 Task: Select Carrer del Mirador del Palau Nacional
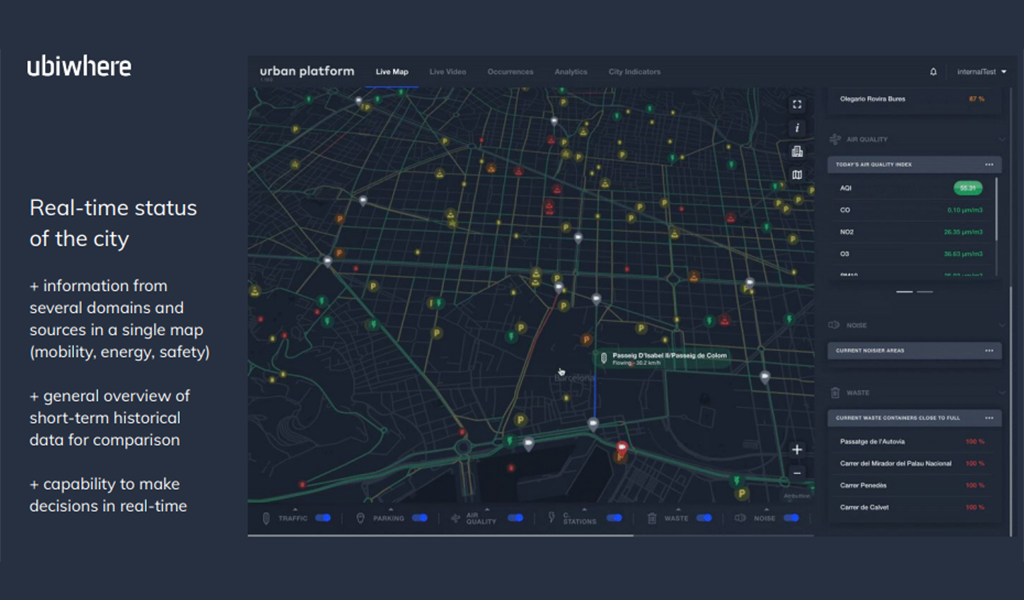click(912, 464)
